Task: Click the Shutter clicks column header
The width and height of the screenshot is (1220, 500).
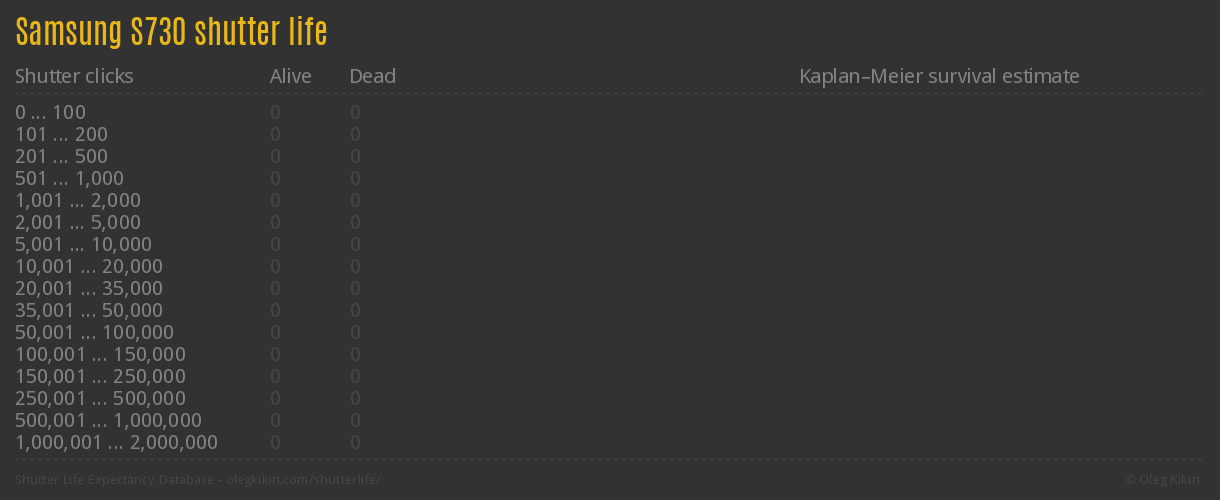Action: 74,76
